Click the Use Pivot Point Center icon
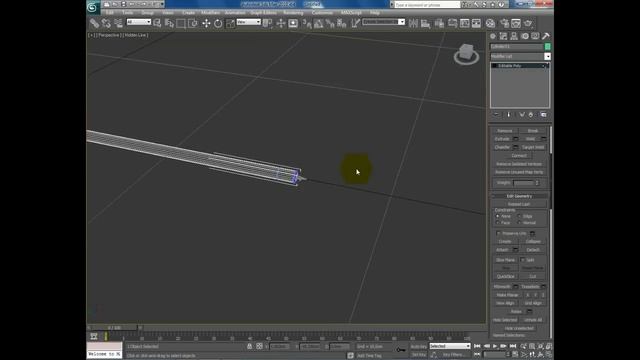Viewport: 640px width, 360px height. (267, 23)
